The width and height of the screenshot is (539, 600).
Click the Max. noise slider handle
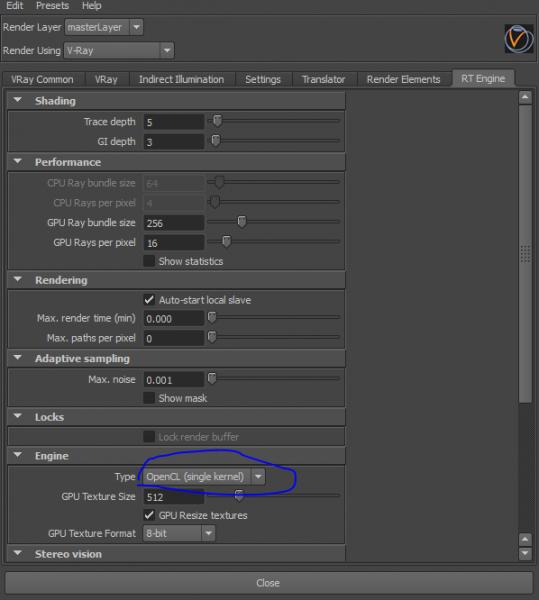(212, 378)
